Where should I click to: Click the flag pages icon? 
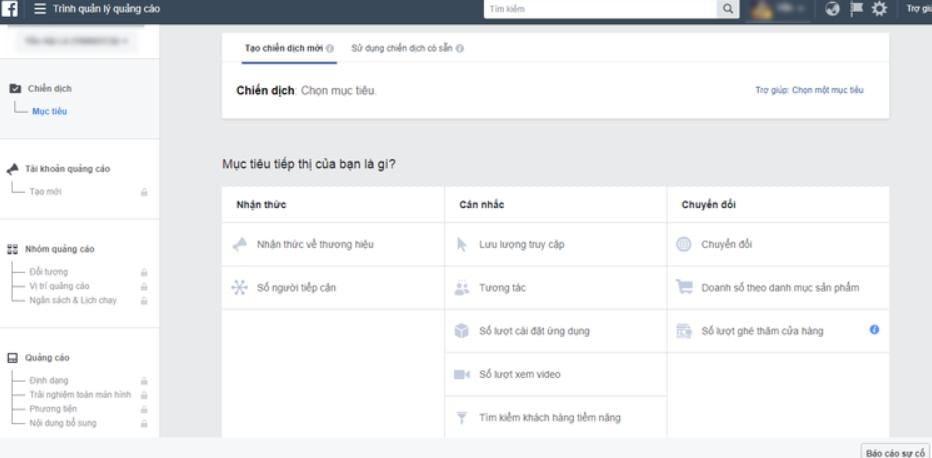point(857,9)
